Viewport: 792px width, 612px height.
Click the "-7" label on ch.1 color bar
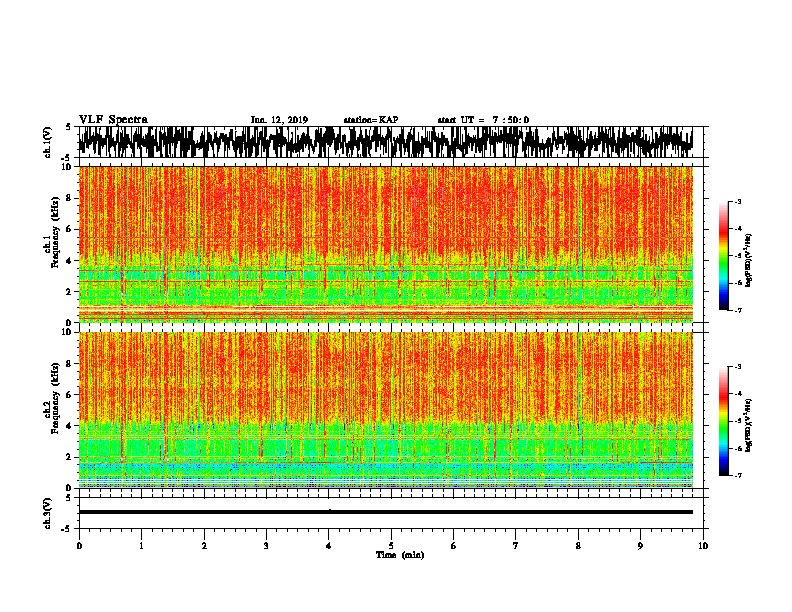pyautogui.click(x=738, y=310)
